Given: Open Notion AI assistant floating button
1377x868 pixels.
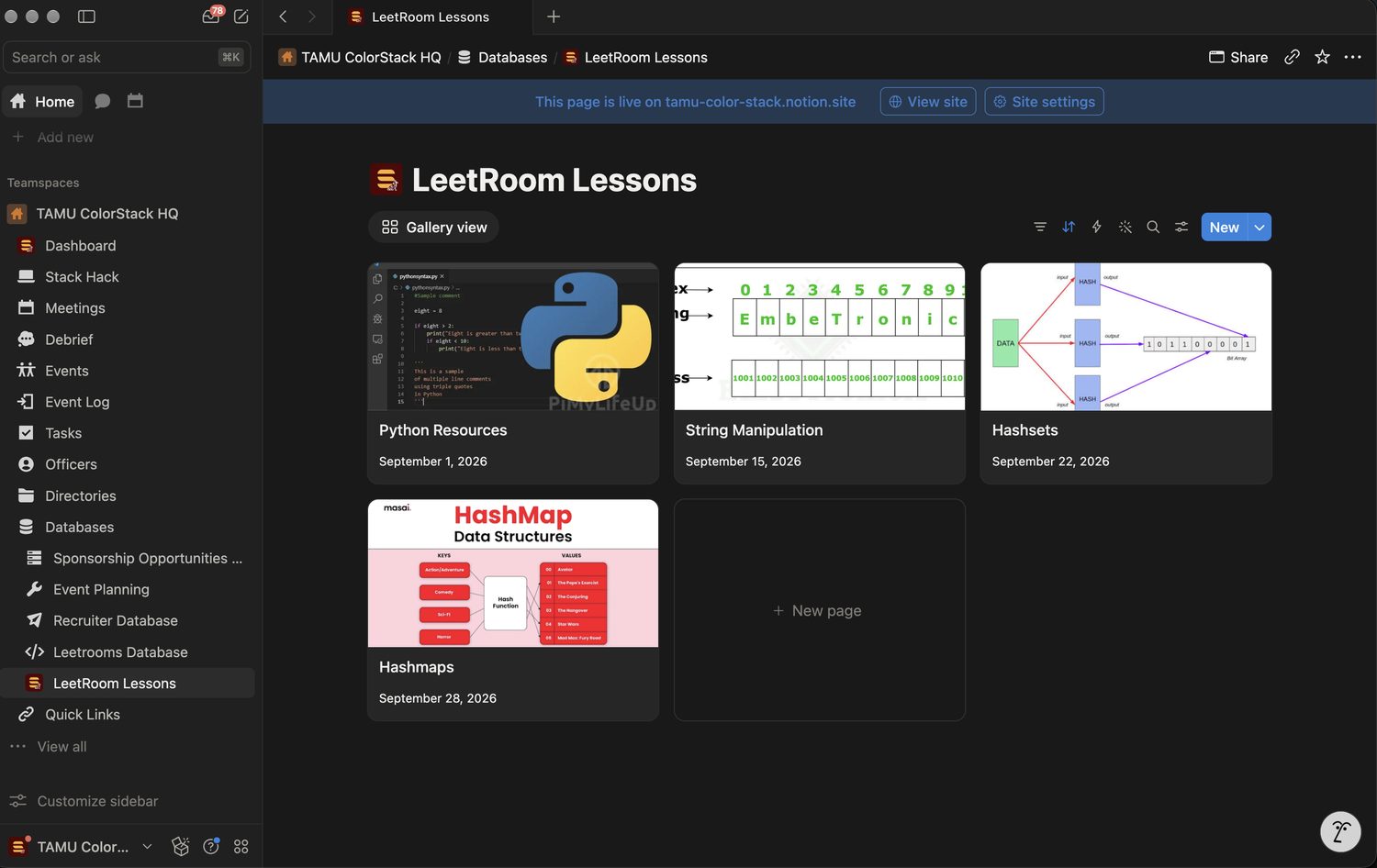Looking at the screenshot, I should click(1339, 831).
